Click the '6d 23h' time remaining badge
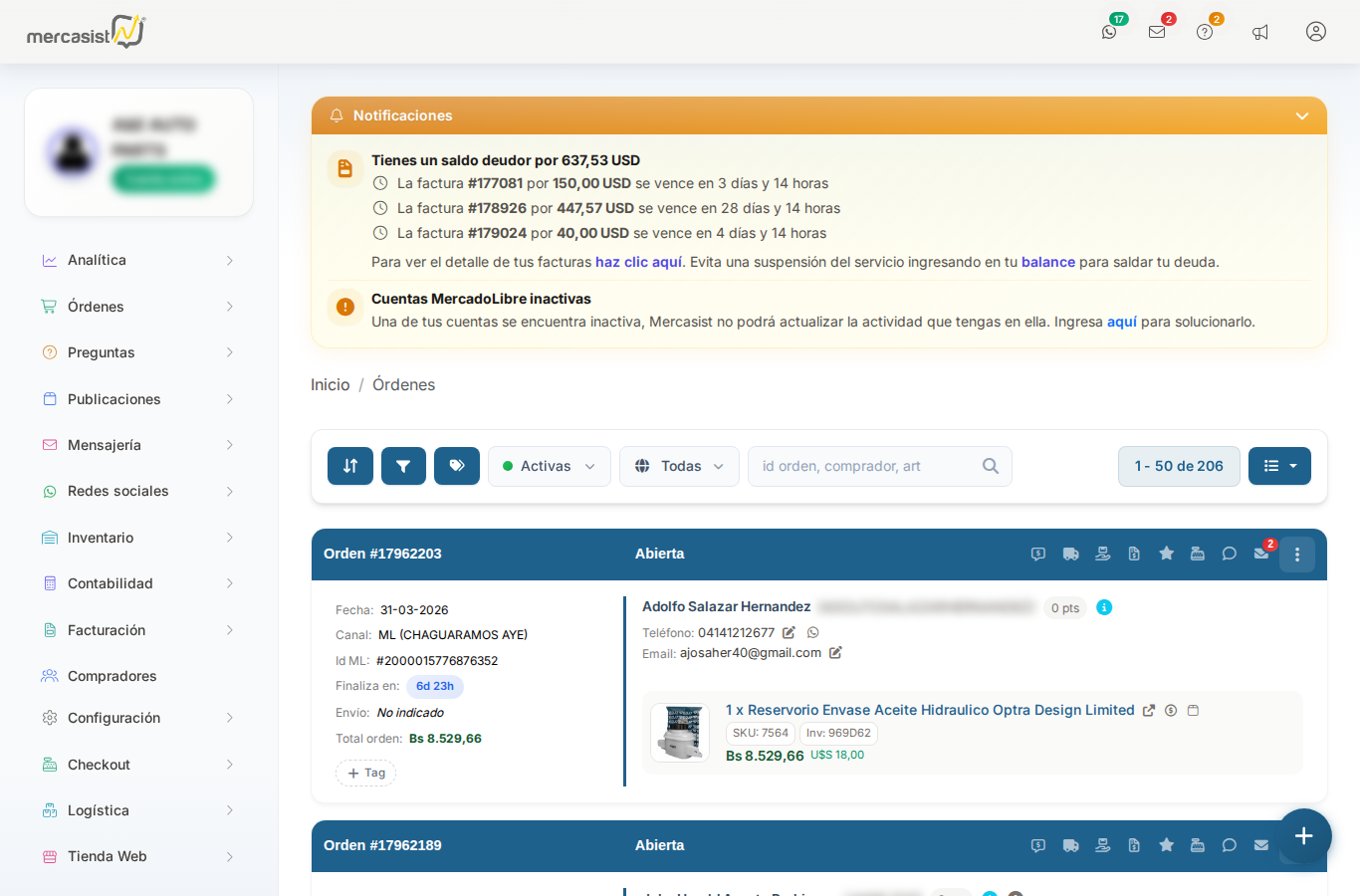This screenshot has width=1360, height=896. [435, 686]
